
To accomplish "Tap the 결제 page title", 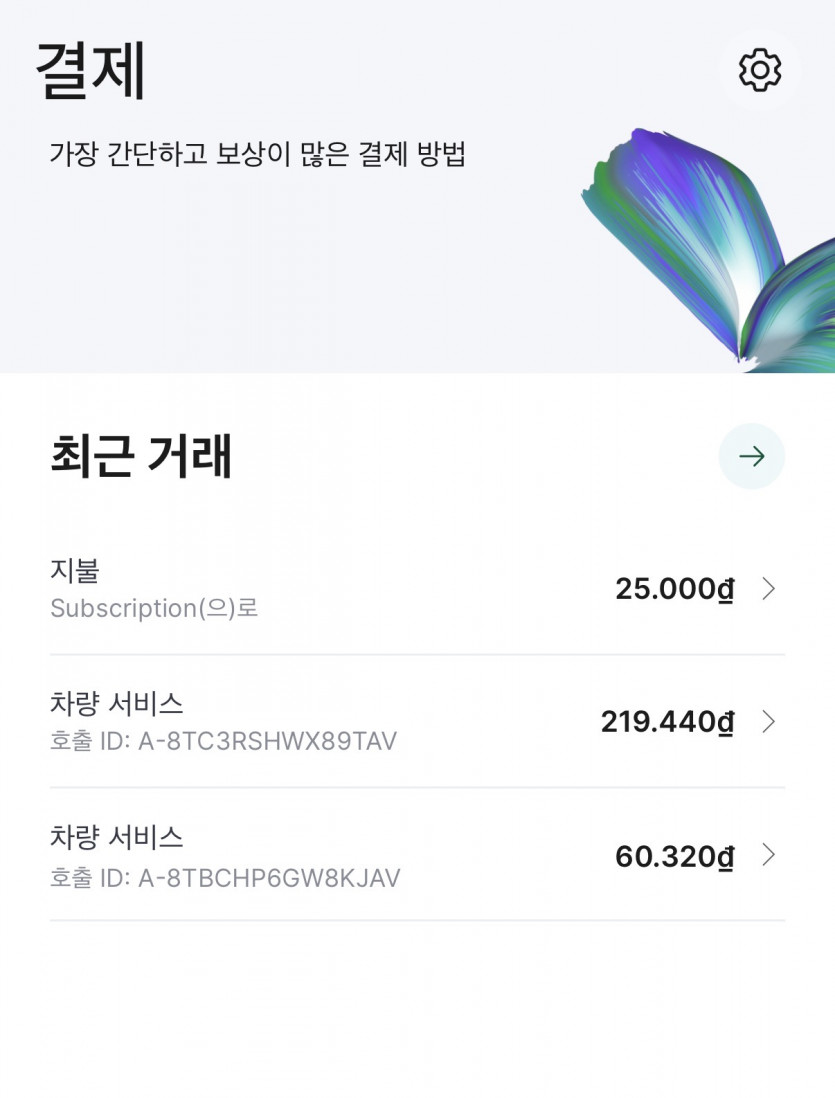I will point(91,71).
